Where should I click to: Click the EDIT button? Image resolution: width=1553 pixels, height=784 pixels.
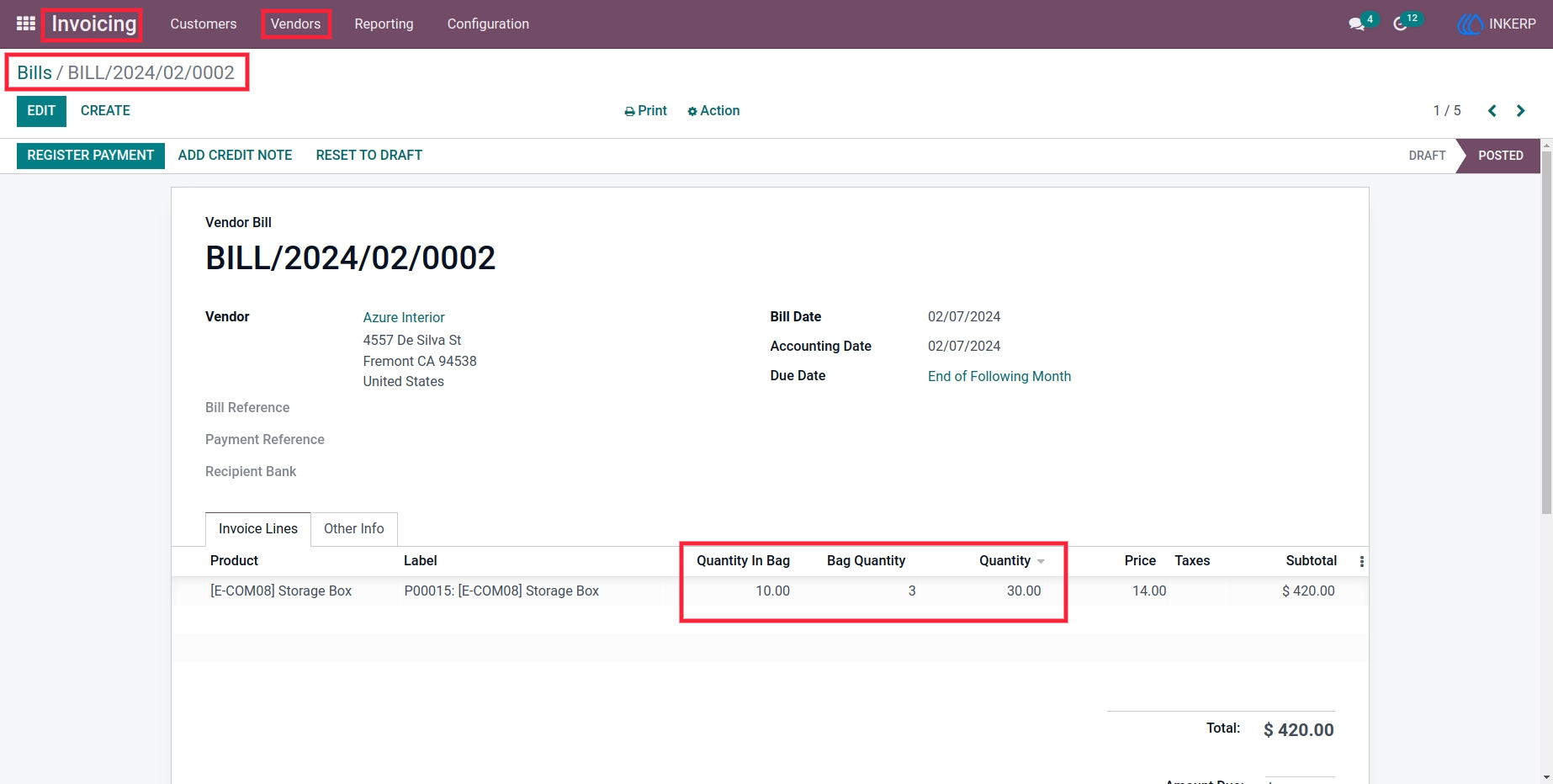[x=41, y=111]
